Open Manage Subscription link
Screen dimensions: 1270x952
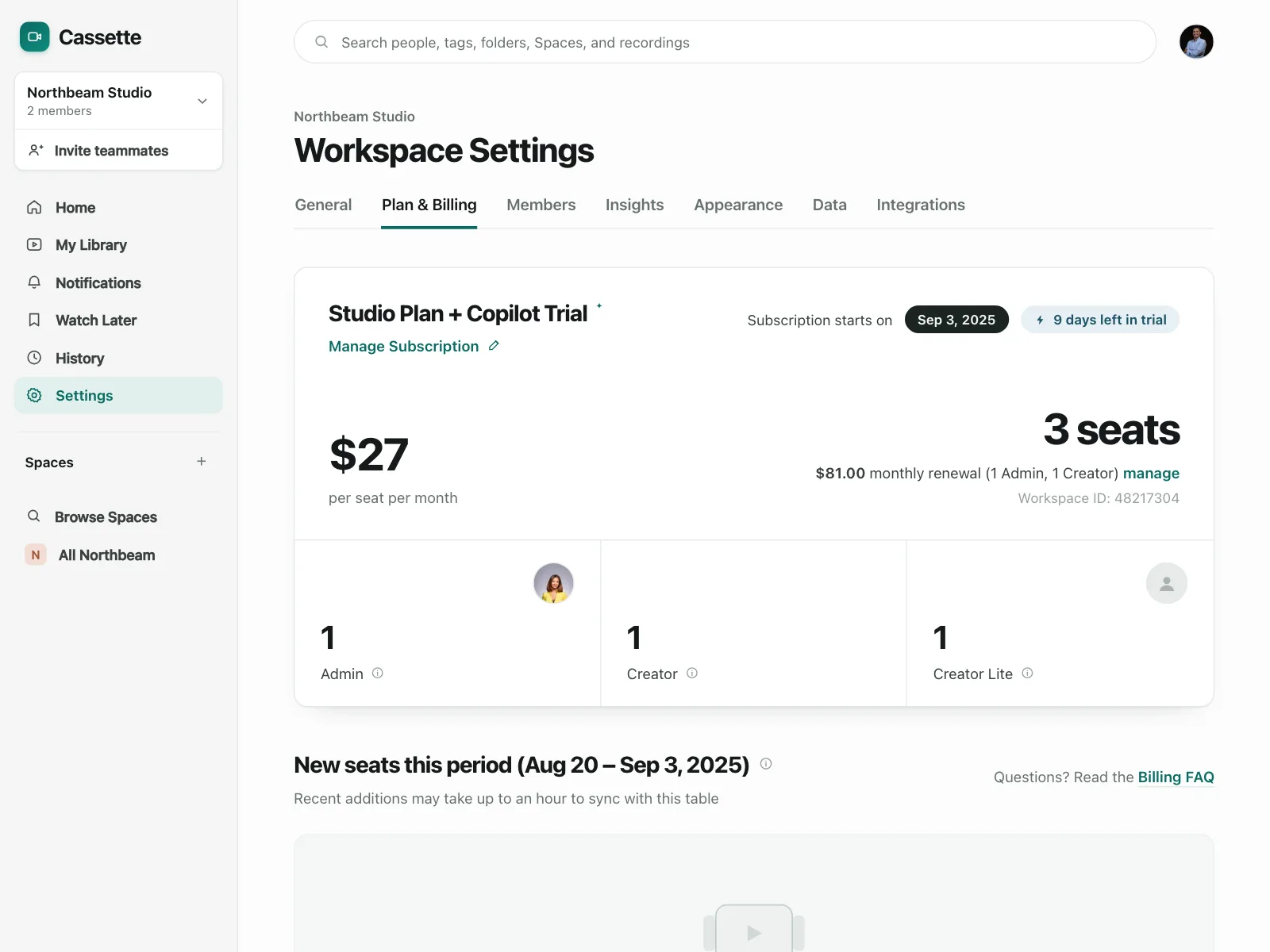pos(404,346)
